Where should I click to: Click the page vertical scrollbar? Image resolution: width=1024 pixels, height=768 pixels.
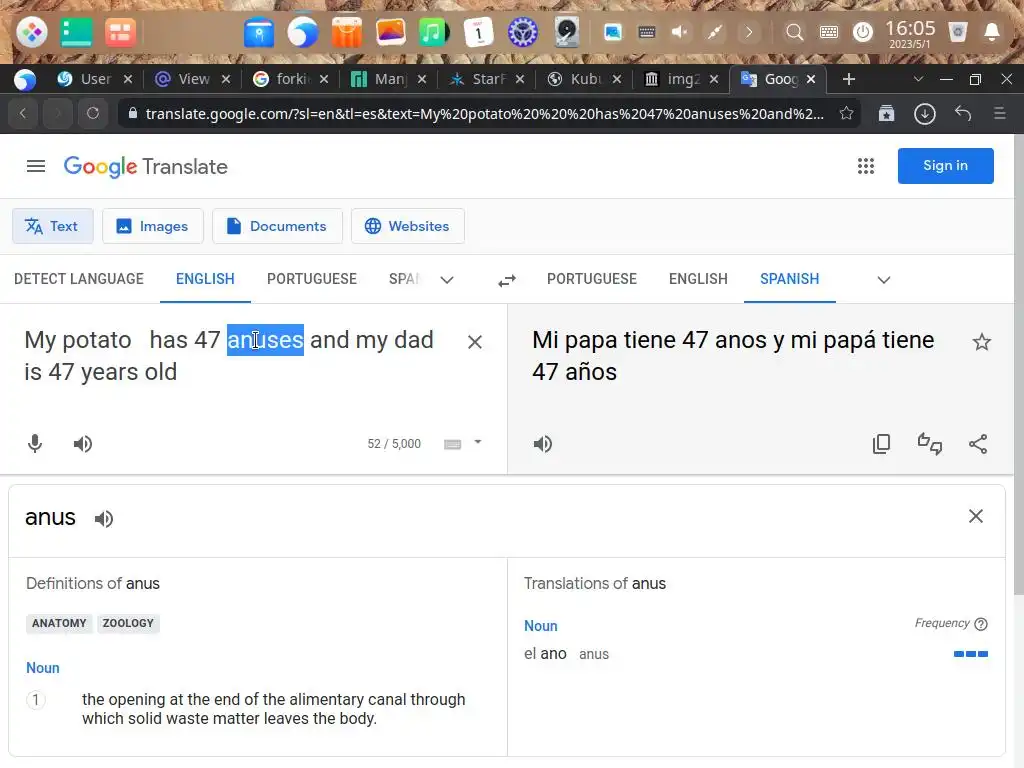pos(1019,366)
